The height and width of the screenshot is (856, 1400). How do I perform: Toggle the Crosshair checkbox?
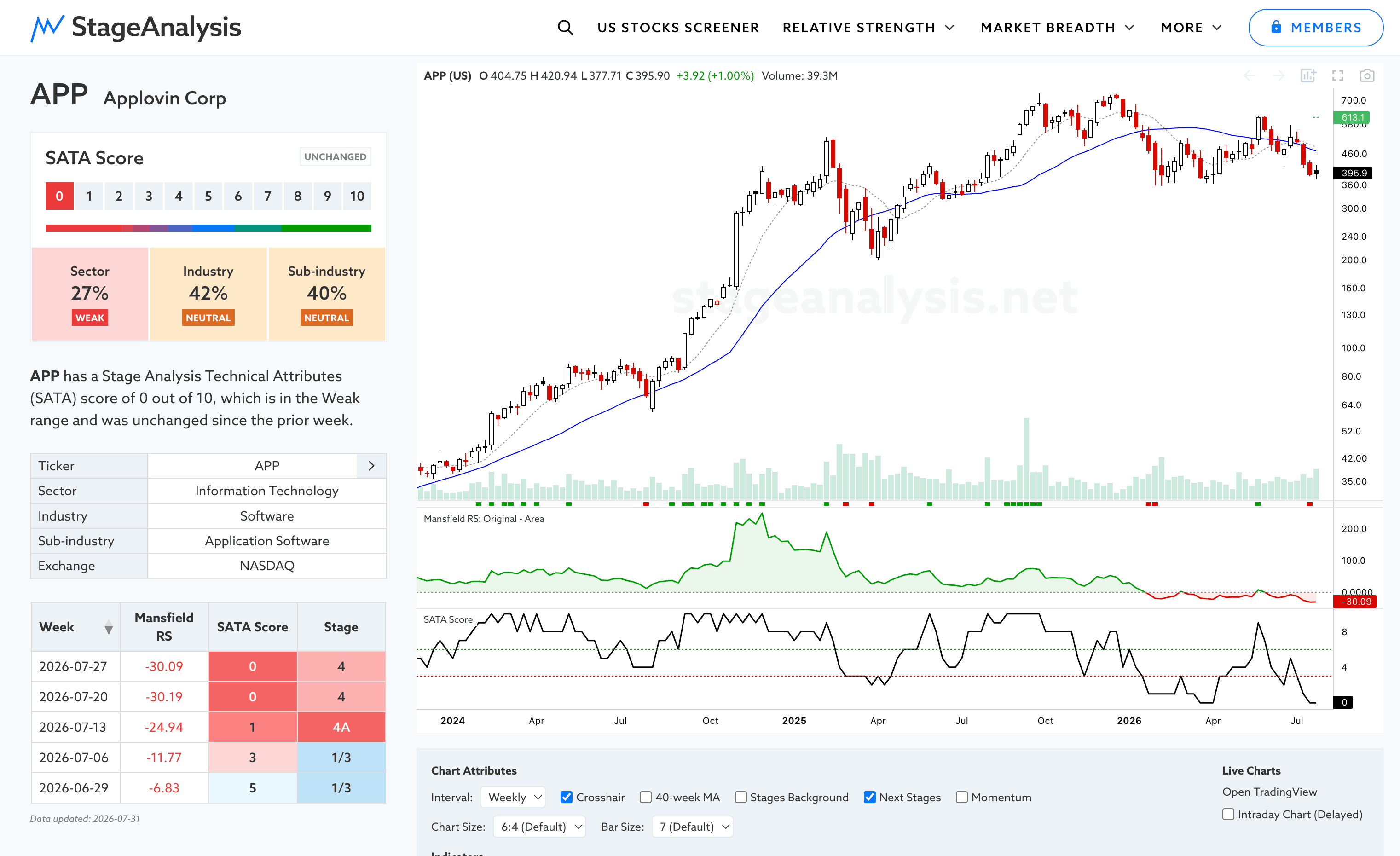tap(566, 798)
